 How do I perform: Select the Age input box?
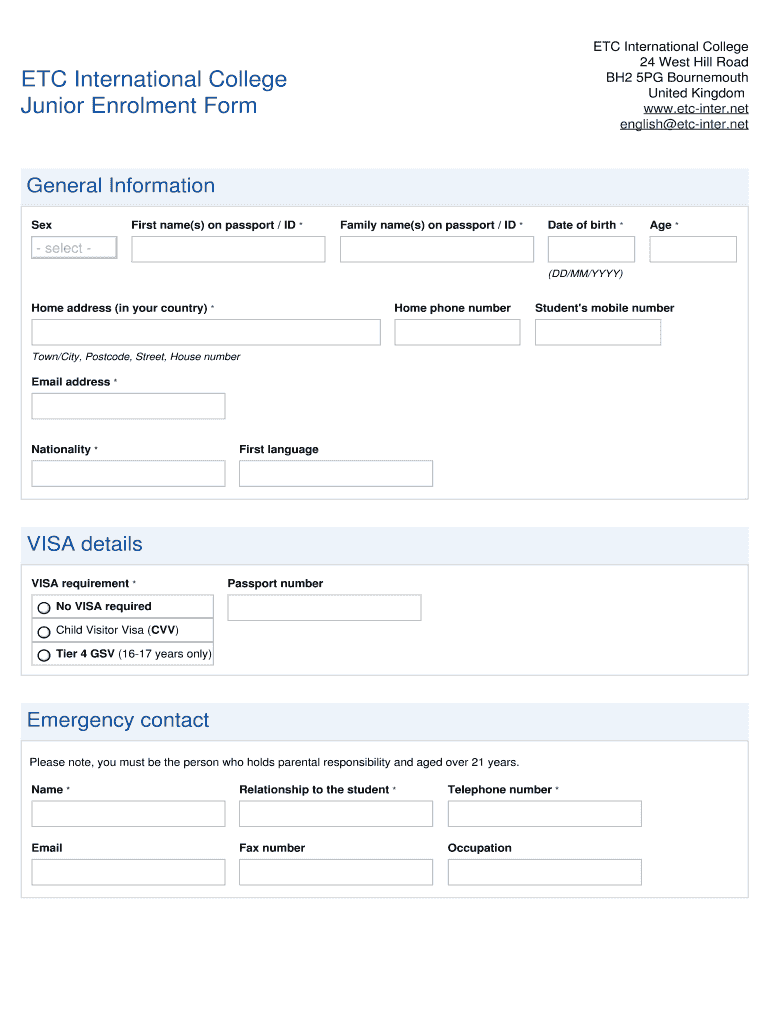click(692, 249)
